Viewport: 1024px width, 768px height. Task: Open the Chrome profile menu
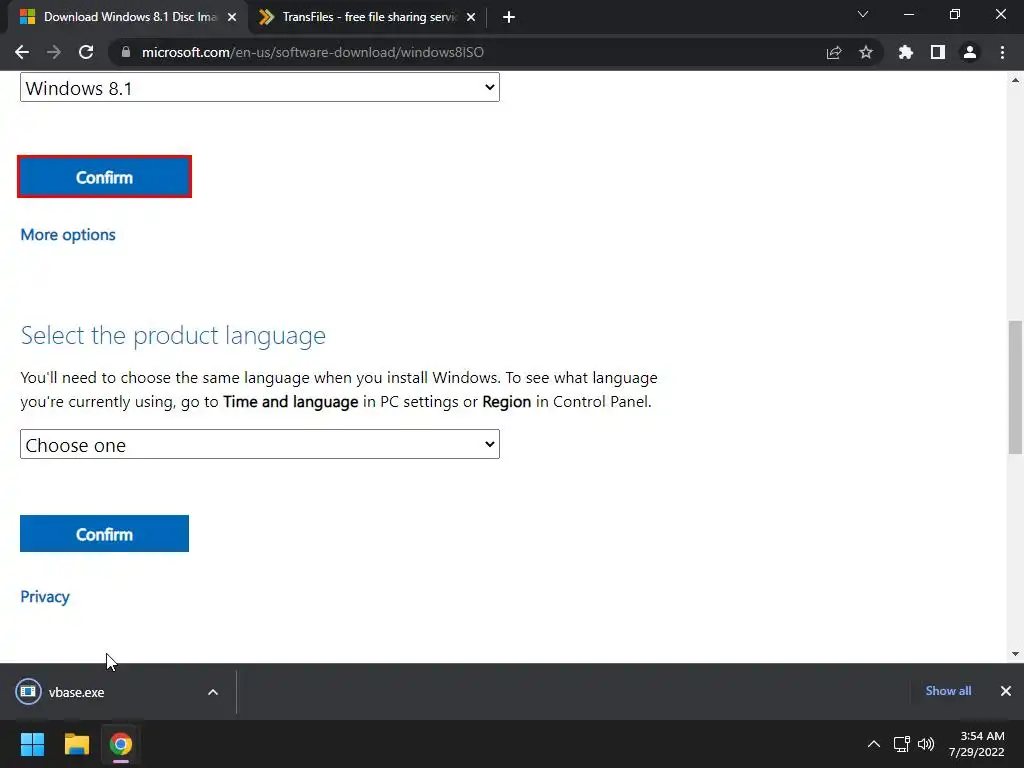pyautogui.click(x=970, y=52)
